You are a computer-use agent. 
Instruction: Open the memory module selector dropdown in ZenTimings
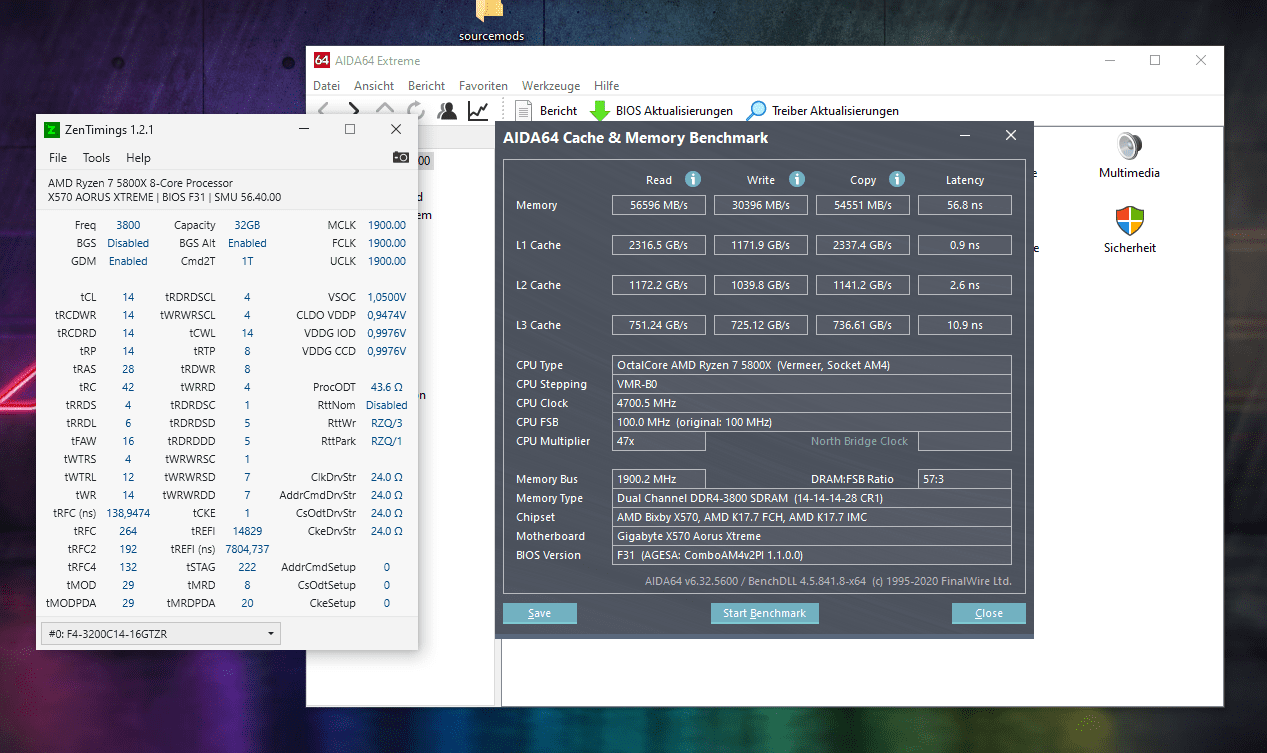click(161, 633)
